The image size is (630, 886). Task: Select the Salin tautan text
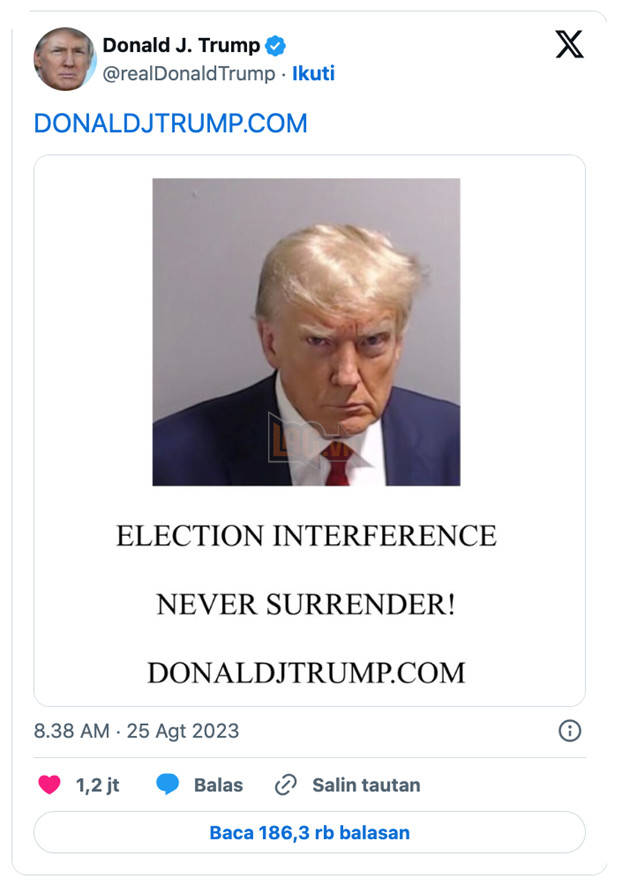[x=366, y=785]
